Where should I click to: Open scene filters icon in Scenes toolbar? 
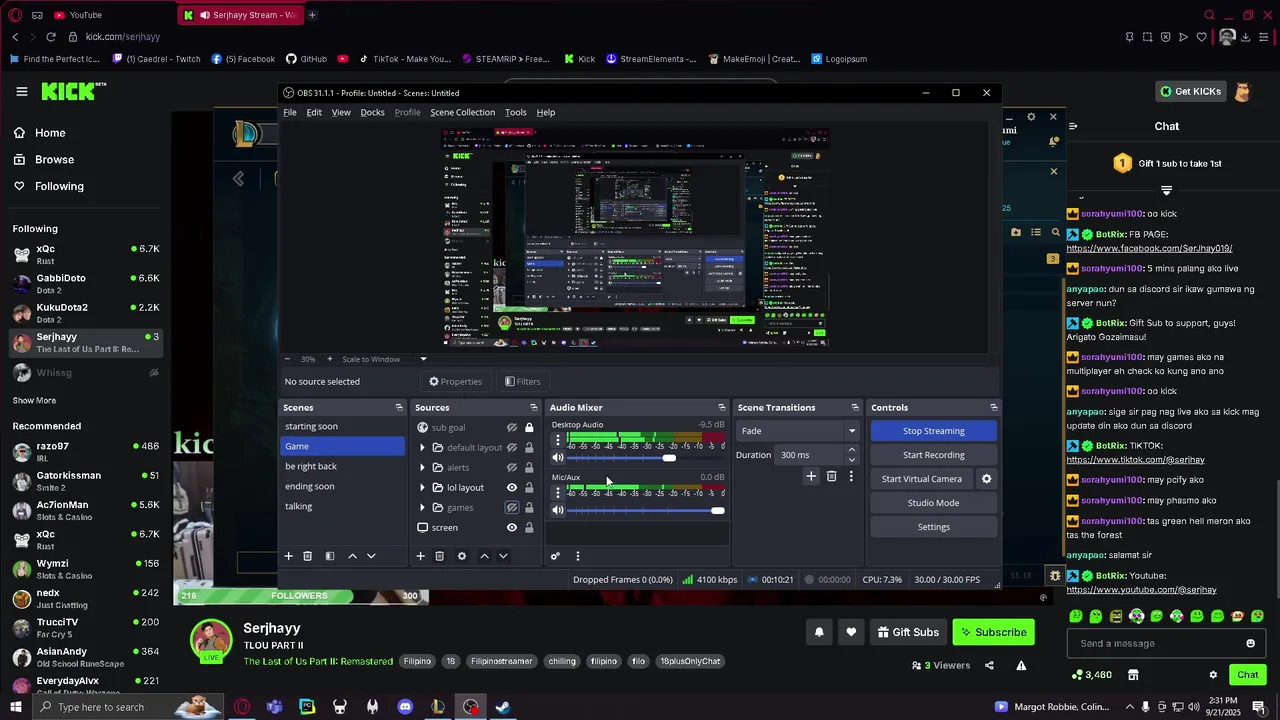[329, 556]
